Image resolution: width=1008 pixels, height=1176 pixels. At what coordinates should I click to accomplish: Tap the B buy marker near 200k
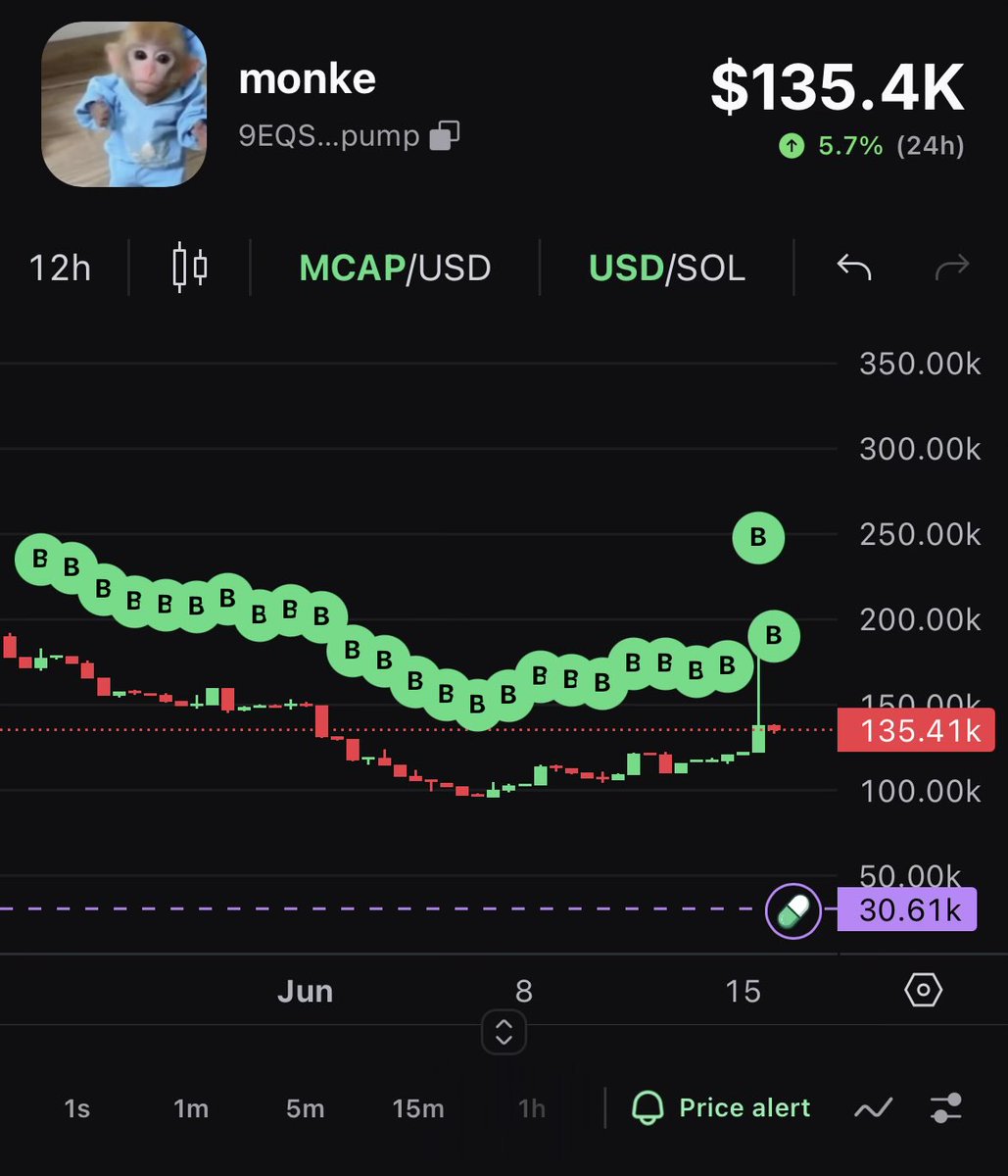click(774, 636)
